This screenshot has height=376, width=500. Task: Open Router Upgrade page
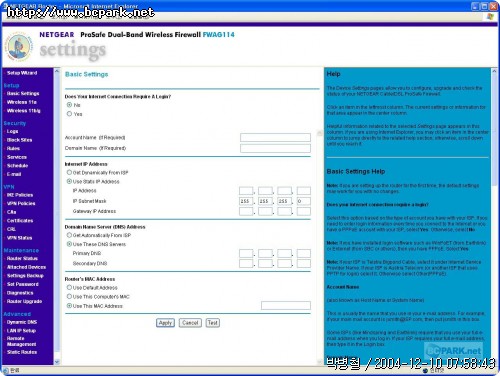pyautogui.click(x=24, y=301)
